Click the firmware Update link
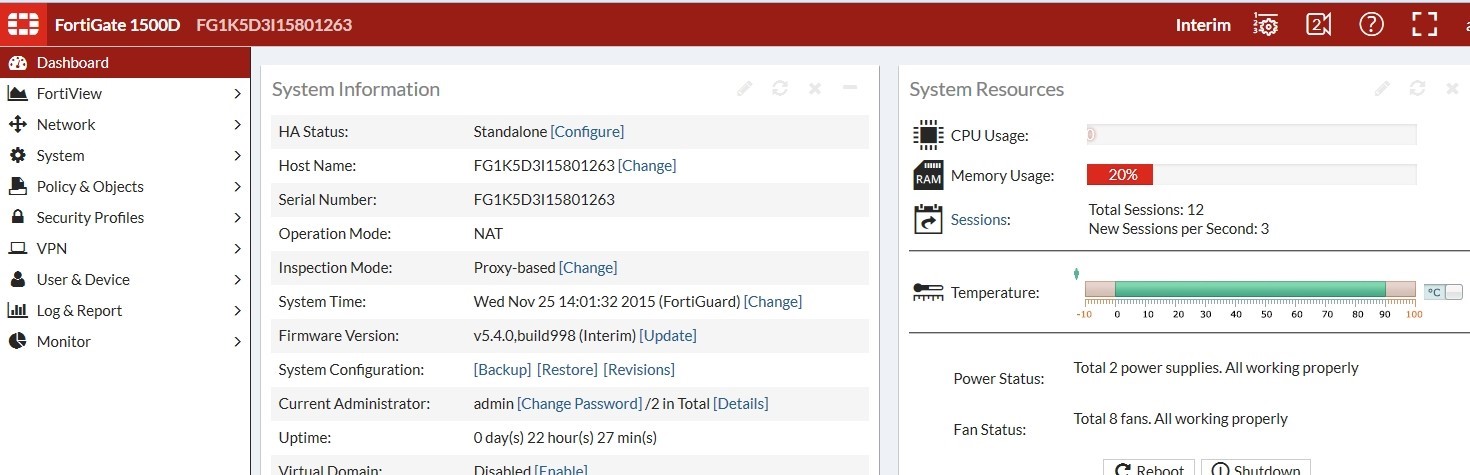Viewport: 1470px width, 475px height. tap(668, 336)
